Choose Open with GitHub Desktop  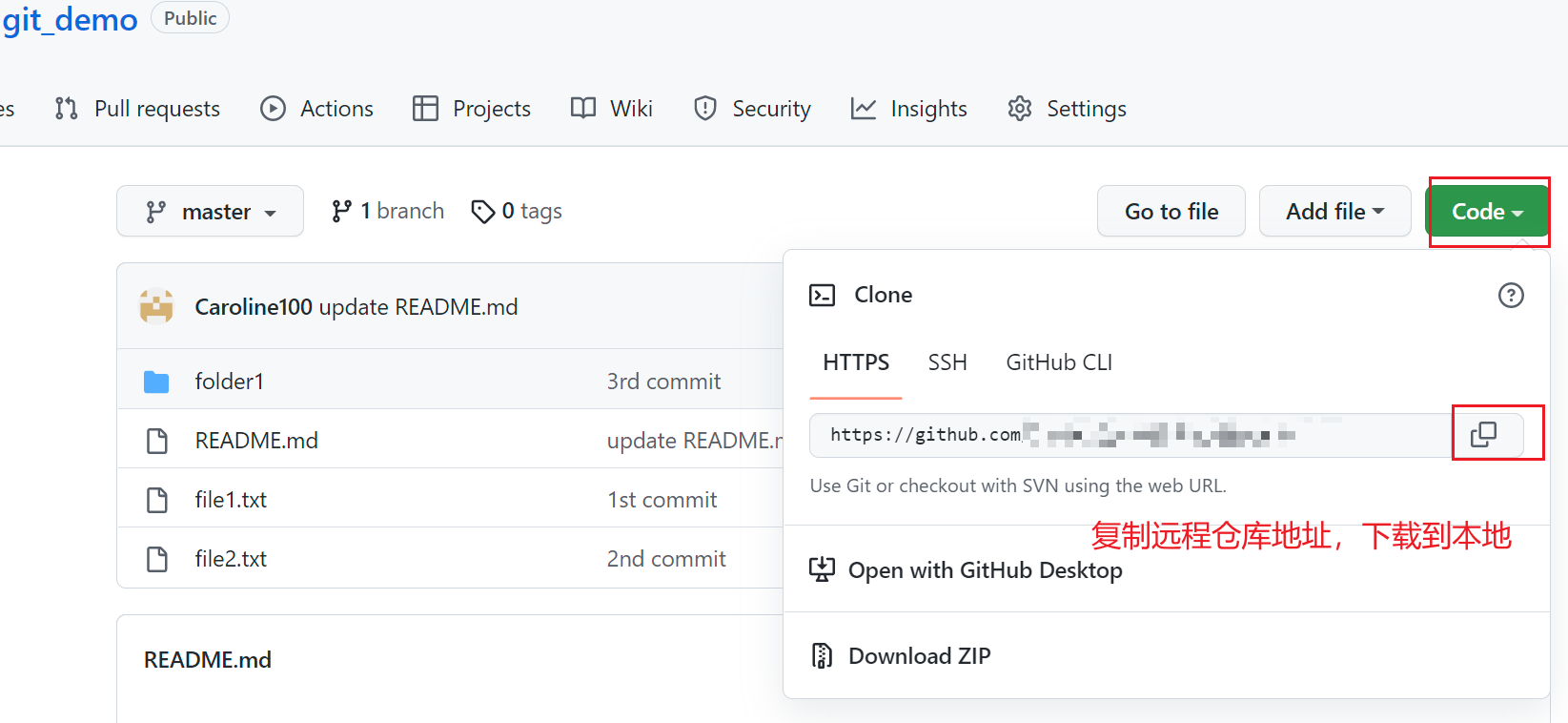tap(985, 570)
